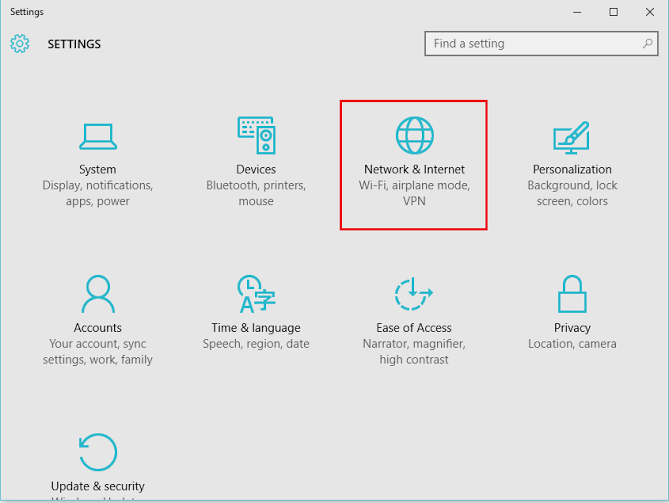This screenshot has width=669, height=503.
Task: Open the System laptop icon
Action: coord(98,137)
